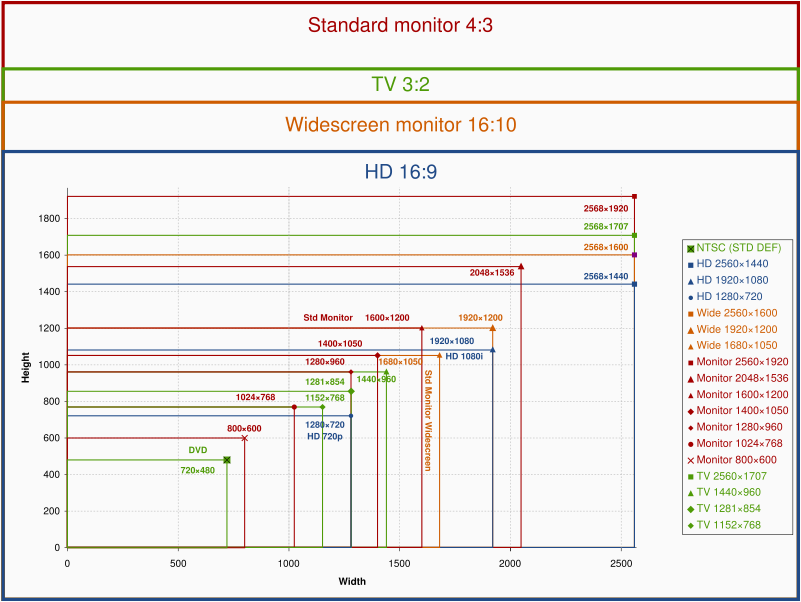Click the 'HD 720p' label
The height and width of the screenshot is (602, 801).
point(325,436)
